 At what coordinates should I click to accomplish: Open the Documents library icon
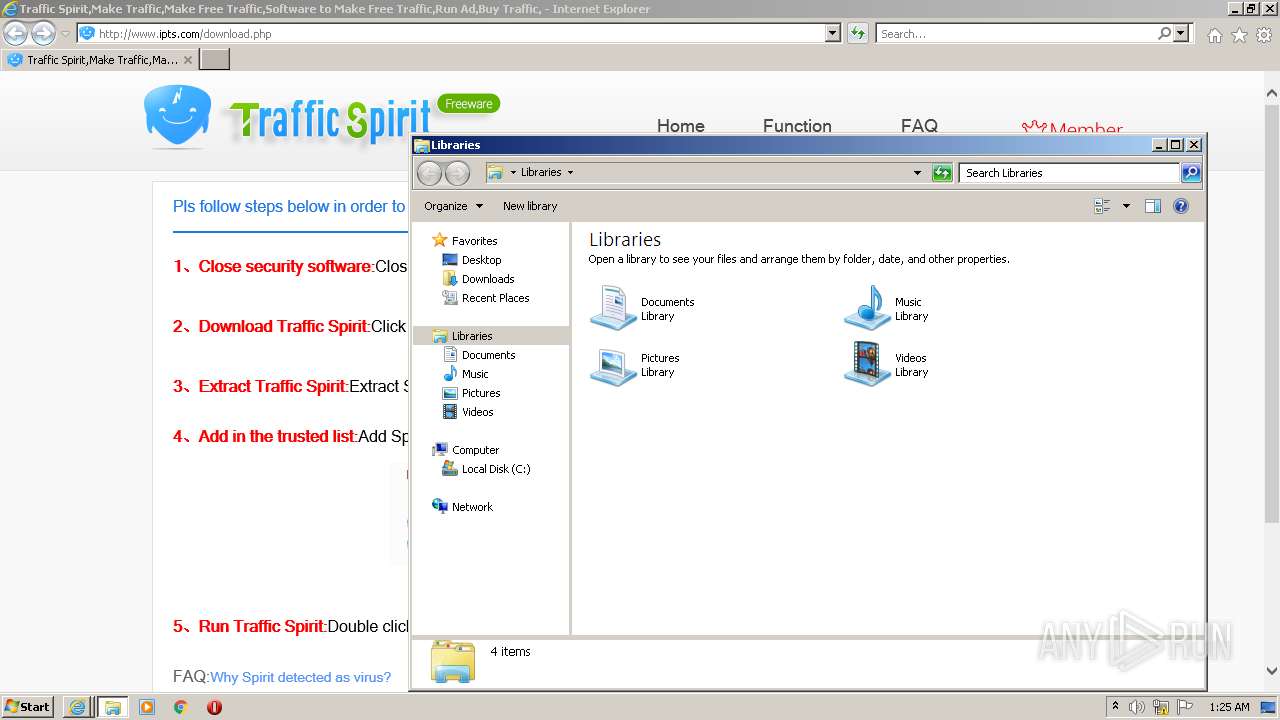point(613,308)
